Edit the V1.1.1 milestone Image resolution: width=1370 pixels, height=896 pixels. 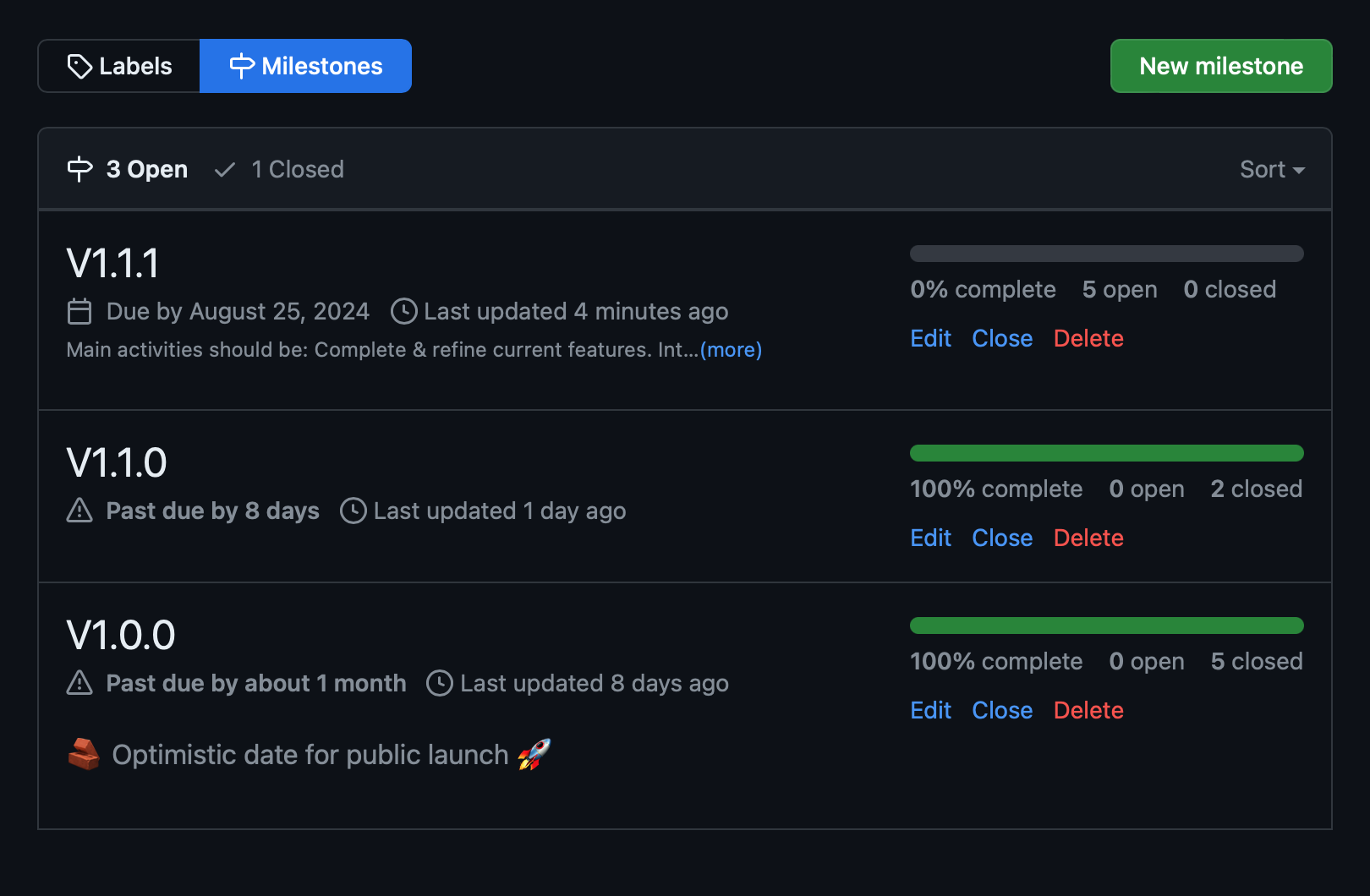(930, 338)
